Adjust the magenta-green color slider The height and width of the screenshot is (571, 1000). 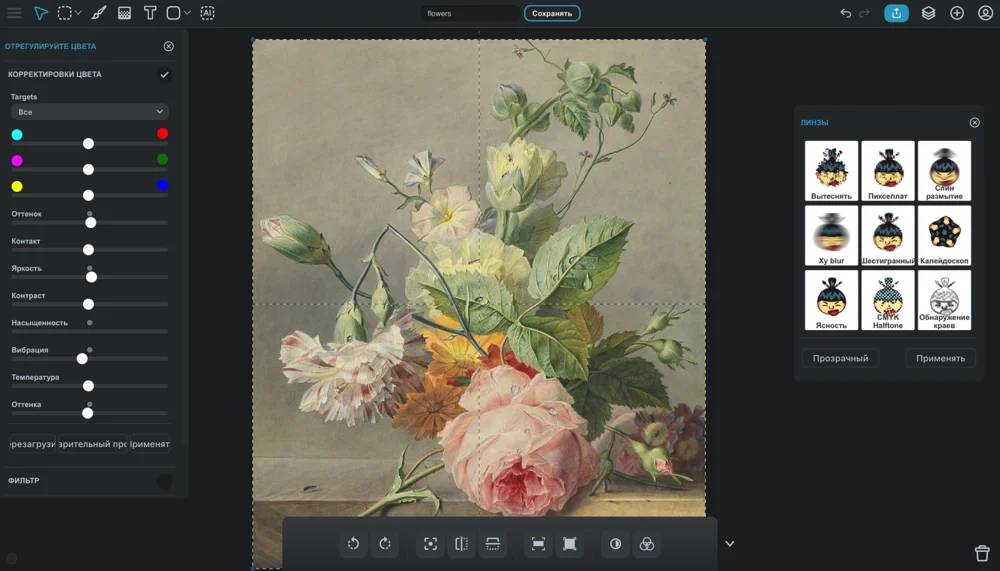coord(89,169)
